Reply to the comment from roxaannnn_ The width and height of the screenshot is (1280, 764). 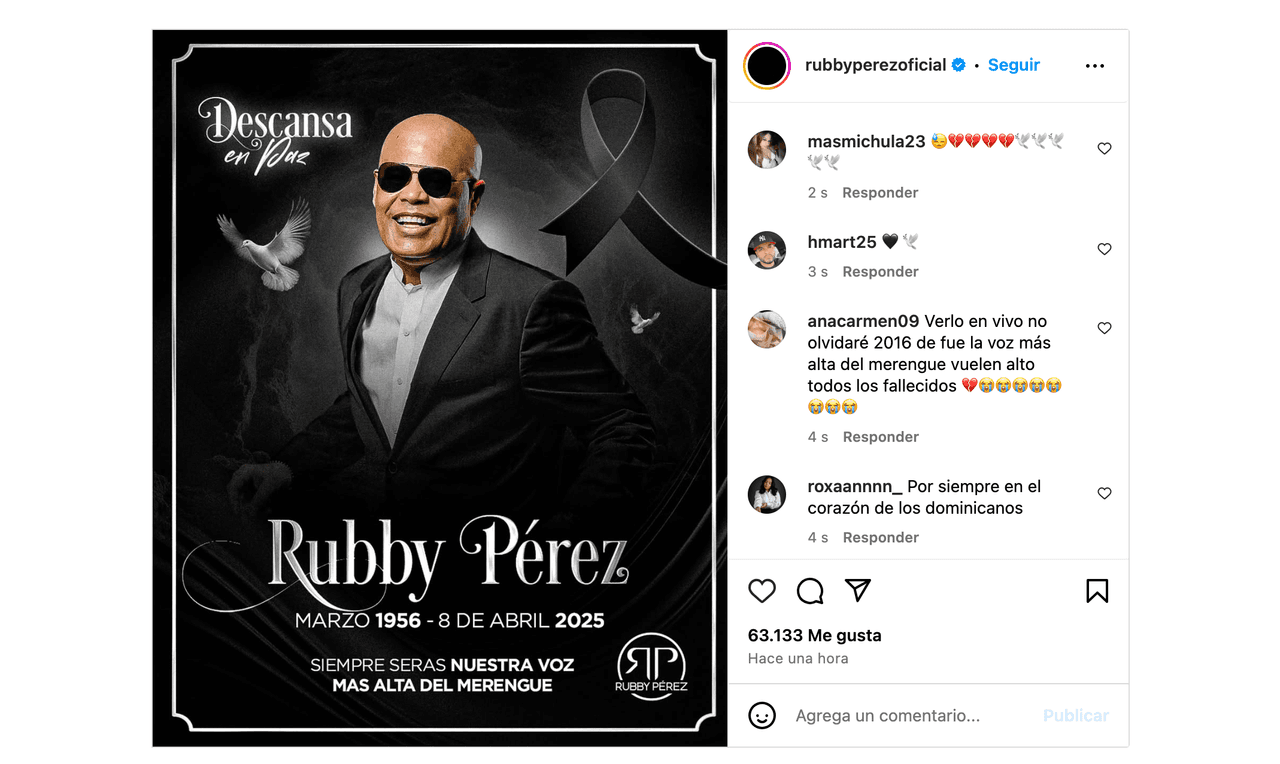pyautogui.click(x=880, y=538)
